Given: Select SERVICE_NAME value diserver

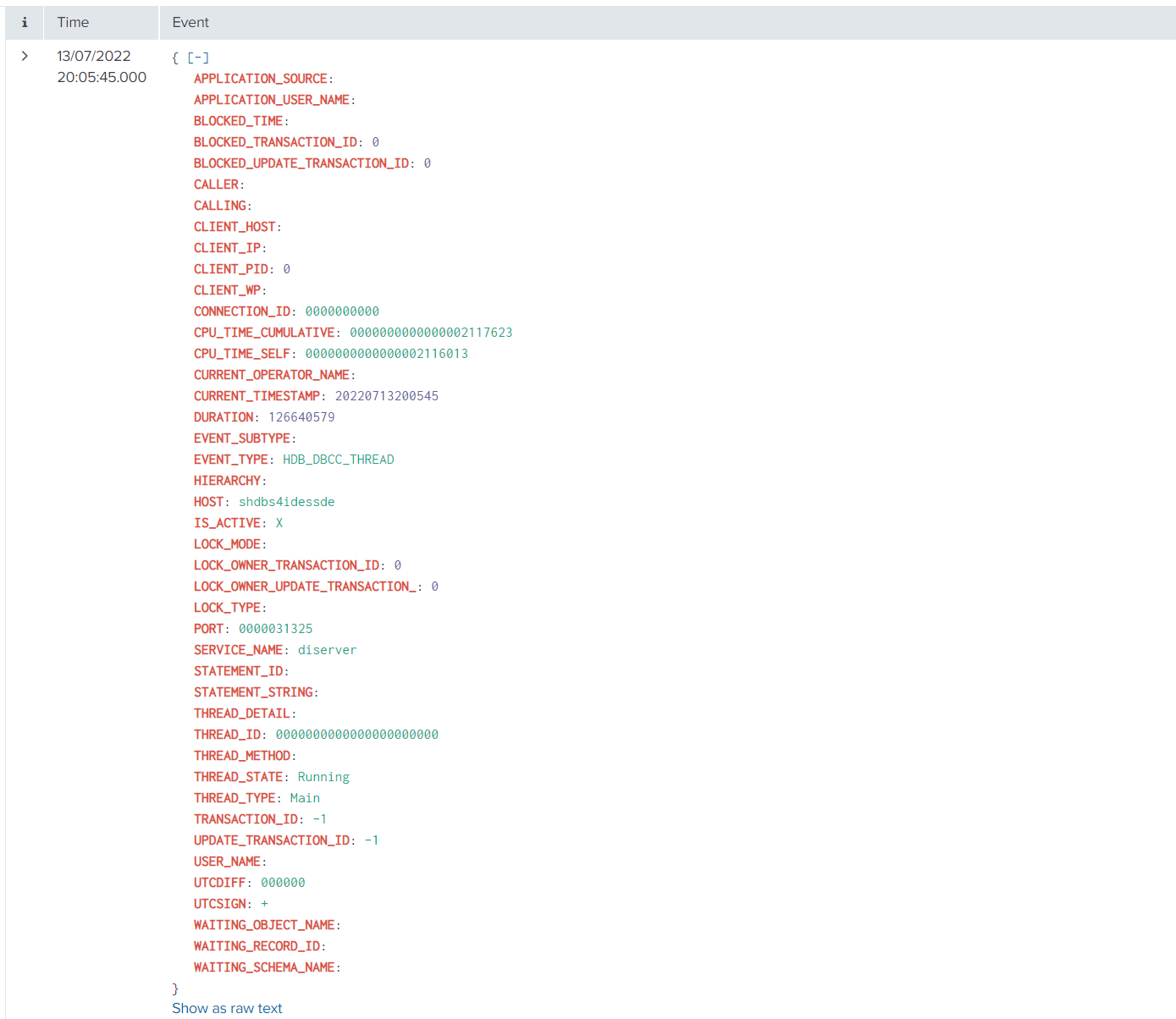Looking at the screenshot, I should point(327,650).
